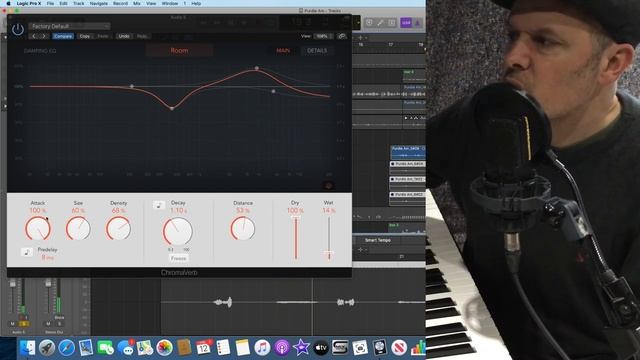Toggle the Decay tempo sync note button
The width and height of the screenshot is (640, 360).
pyautogui.click(x=159, y=205)
